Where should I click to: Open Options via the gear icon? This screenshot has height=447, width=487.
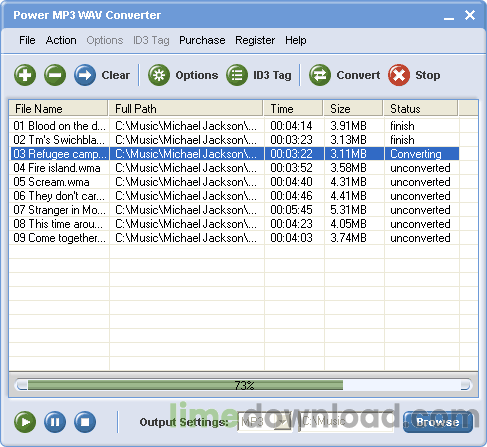pyautogui.click(x=159, y=75)
